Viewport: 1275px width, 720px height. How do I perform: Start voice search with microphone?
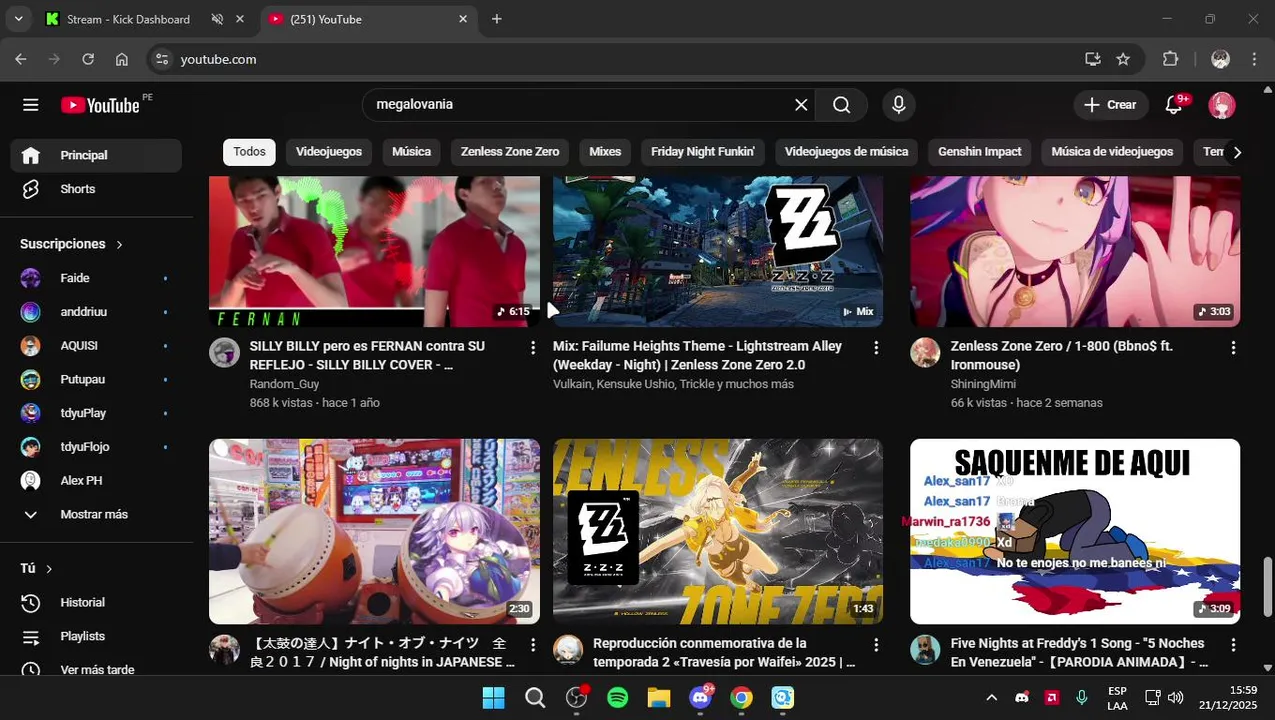coord(899,105)
